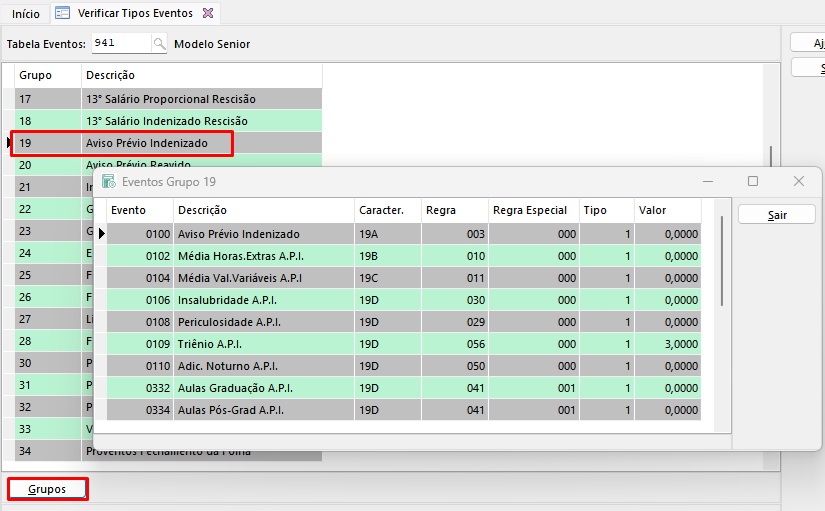The width and height of the screenshot is (825, 511).
Task: Select the Verificar Tipos Eventos tab
Action: click(x=135, y=13)
